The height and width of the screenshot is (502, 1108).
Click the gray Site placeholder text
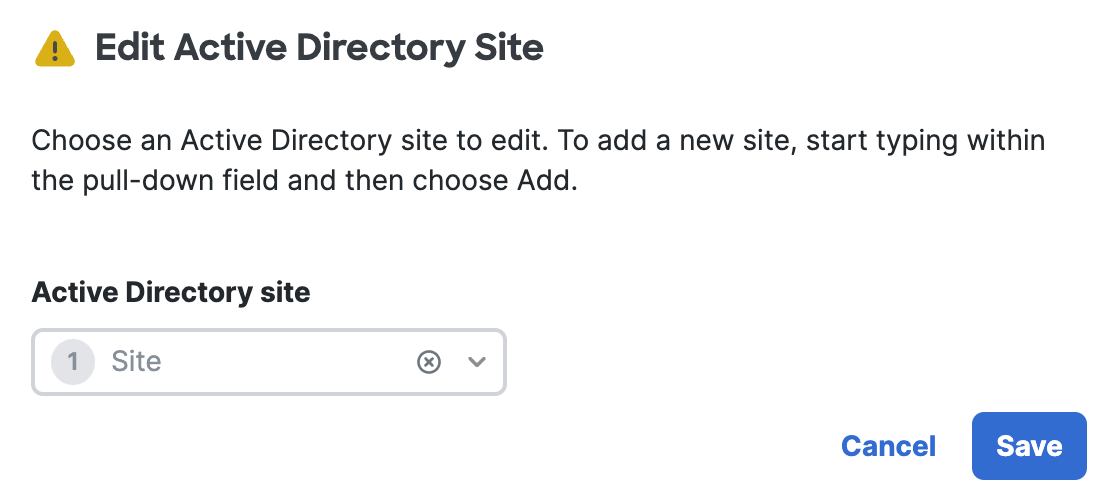(136, 362)
